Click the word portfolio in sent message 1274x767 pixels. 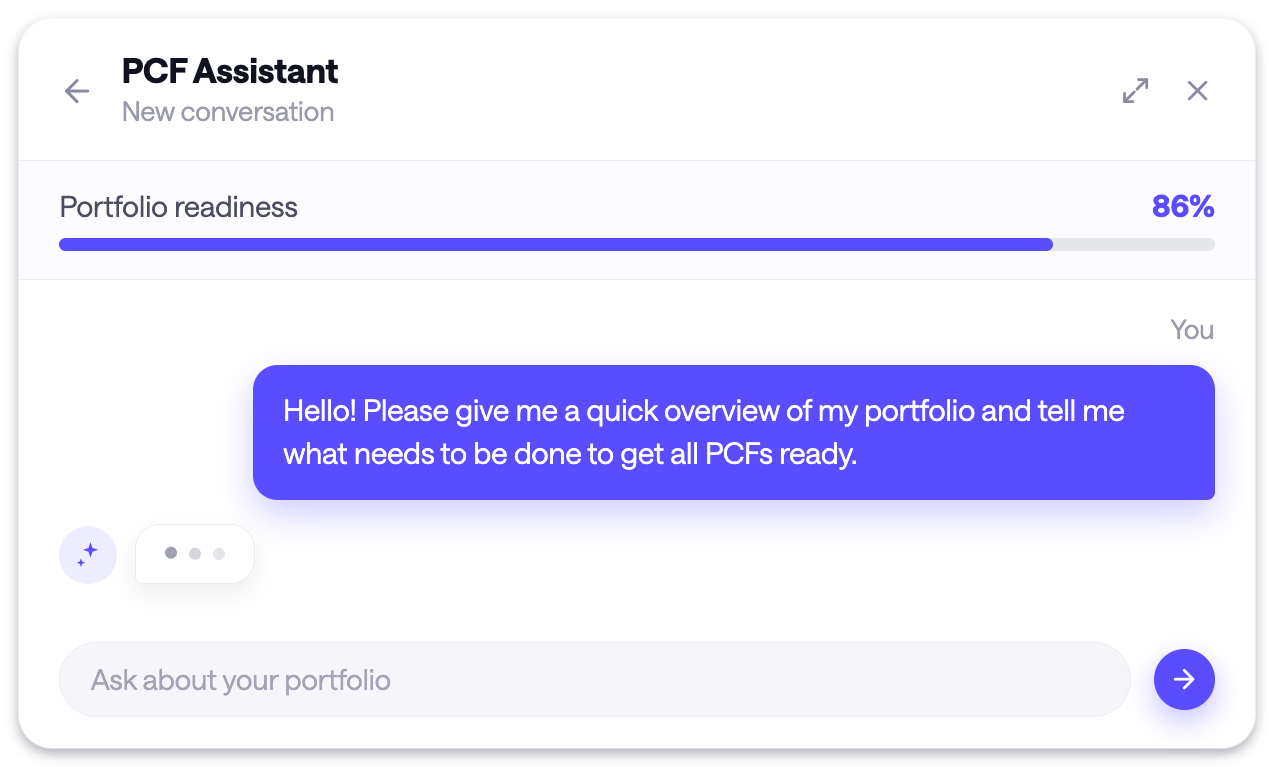coord(919,412)
